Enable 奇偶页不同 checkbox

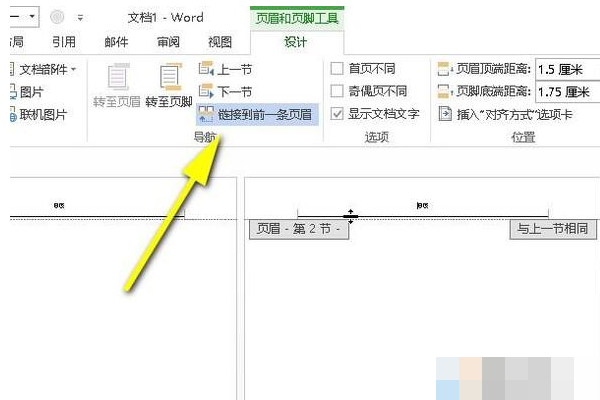[337, 91]
